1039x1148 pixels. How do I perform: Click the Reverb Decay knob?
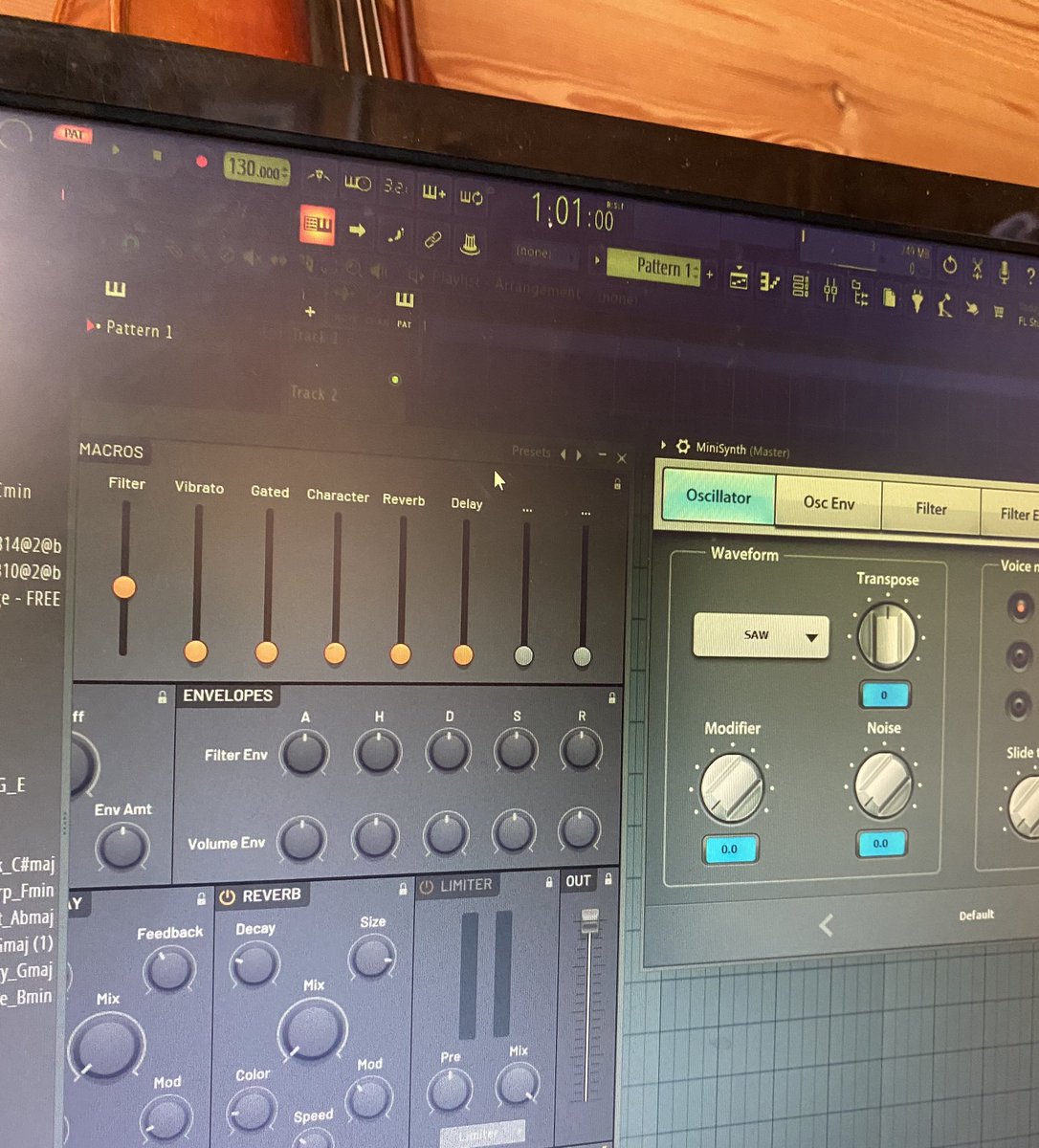tap(254, 963)
